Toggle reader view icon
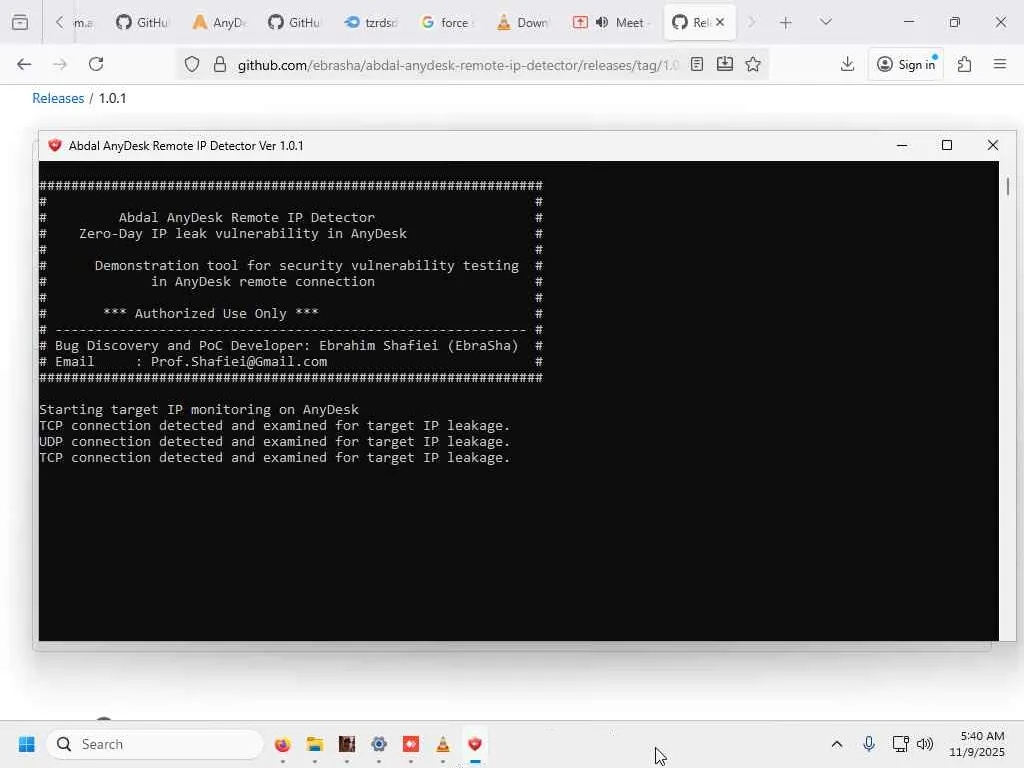This screenshot has height=768, width=1024. (x=697, y=64)
